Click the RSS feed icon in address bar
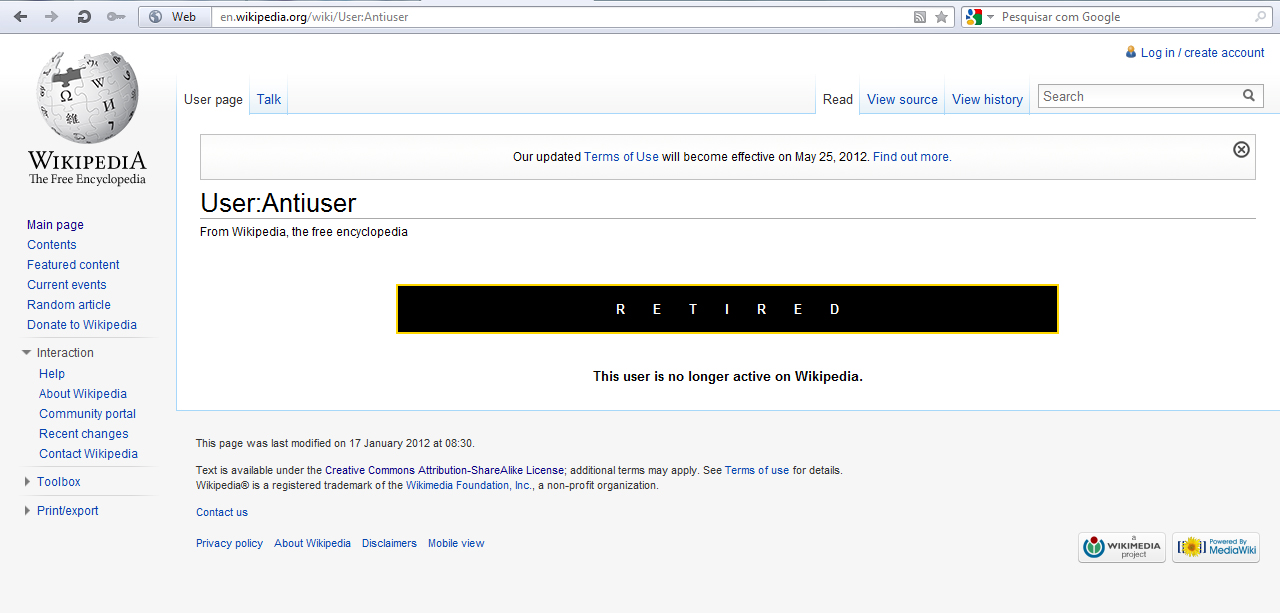Screen dimensions: 1280x613 pos(920,17)
